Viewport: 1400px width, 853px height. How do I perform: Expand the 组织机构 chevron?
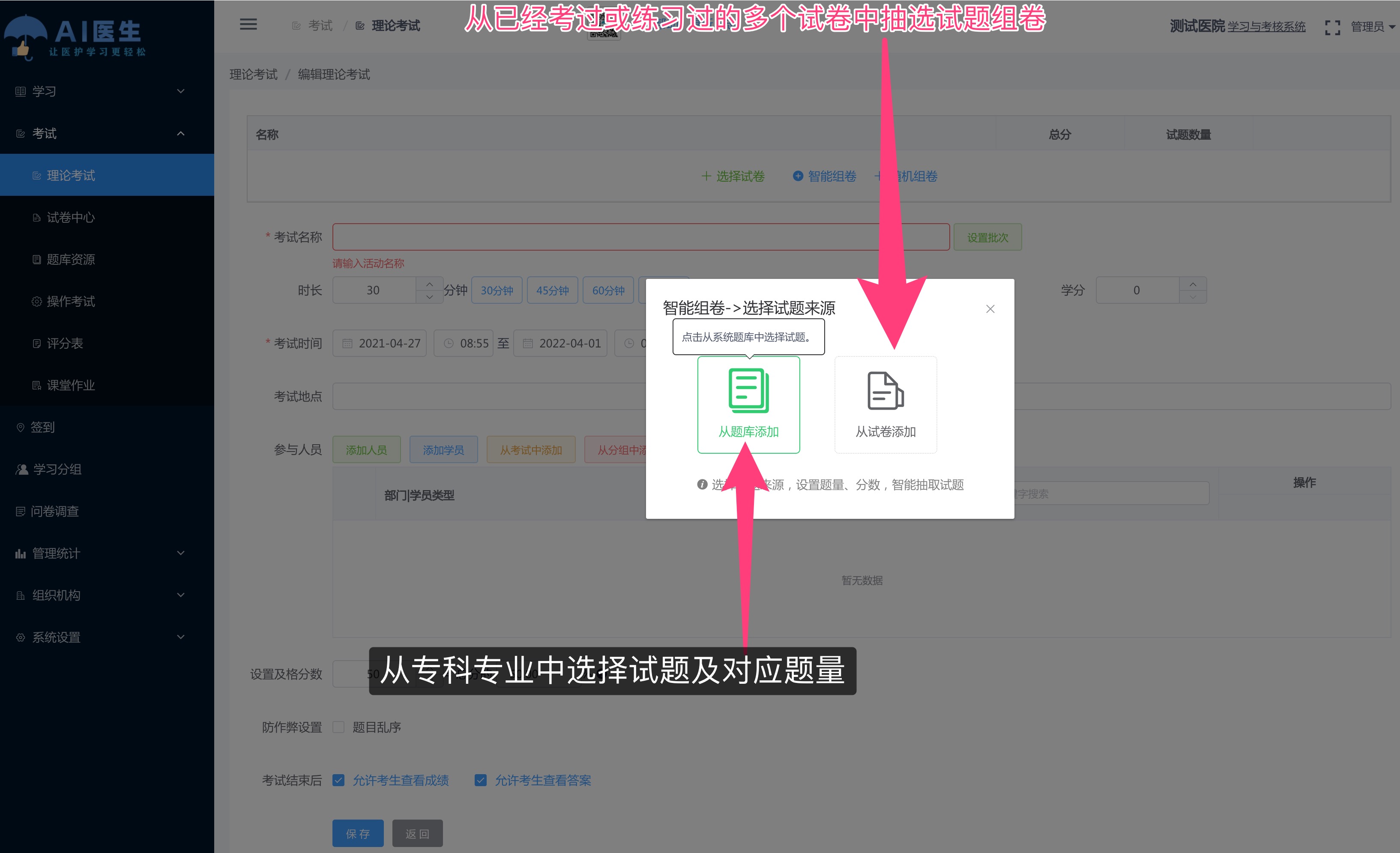[181, 595]
